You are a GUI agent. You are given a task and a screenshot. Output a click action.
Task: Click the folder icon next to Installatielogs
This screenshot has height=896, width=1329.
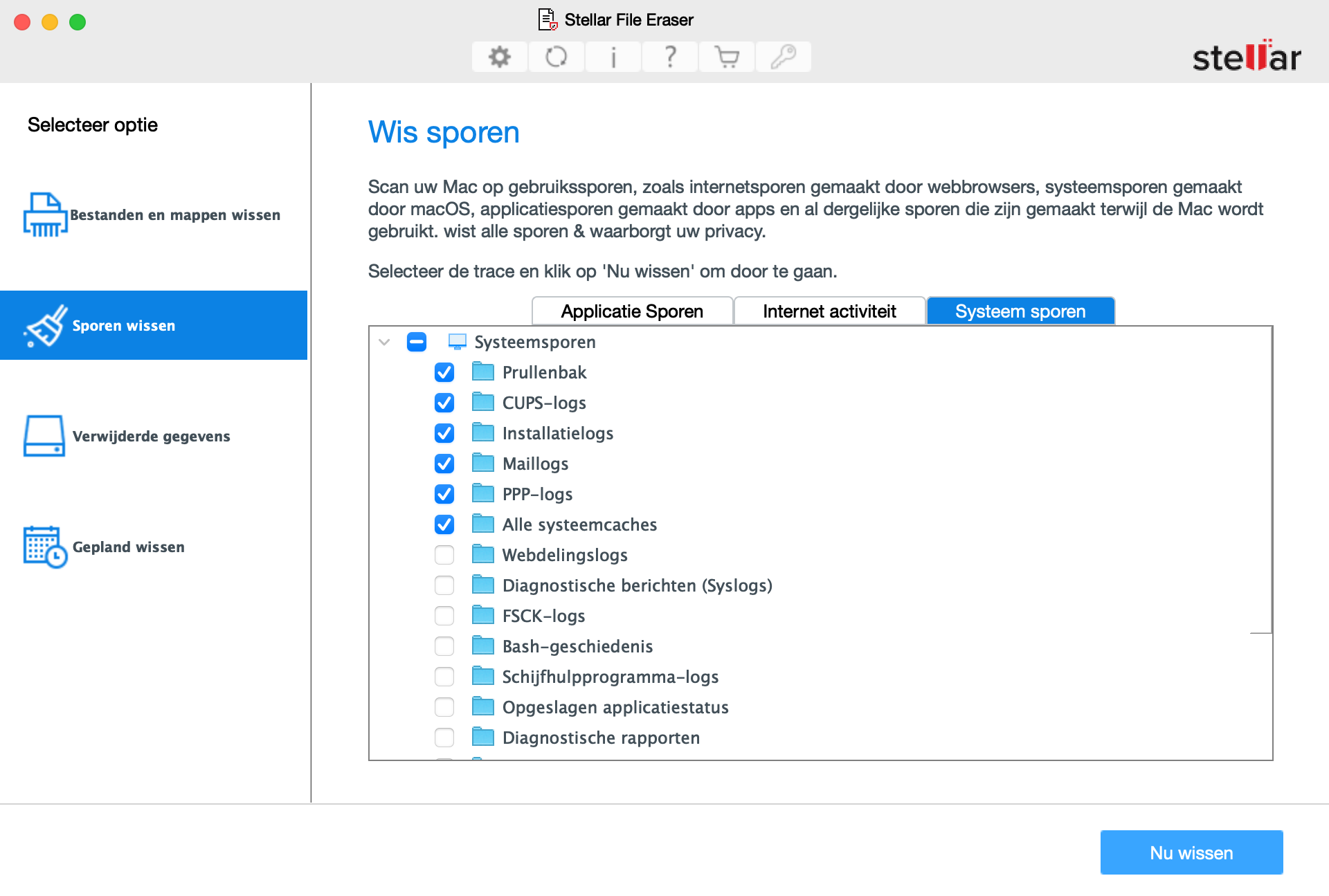pyautogui.click(x=483, y=433)
